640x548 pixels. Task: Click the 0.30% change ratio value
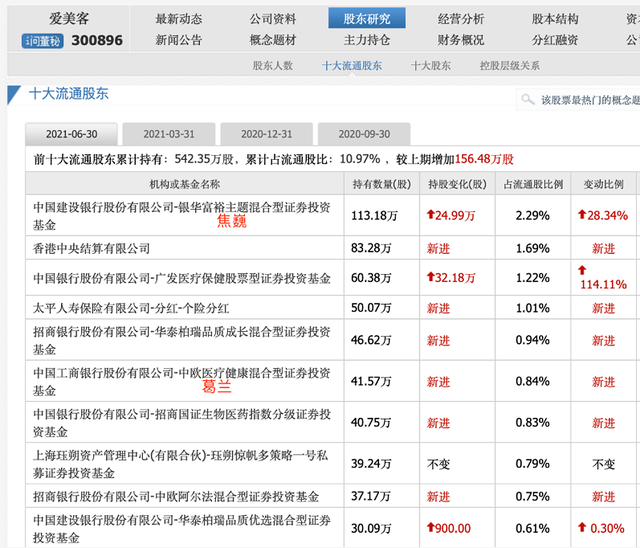tap(601, 528)
